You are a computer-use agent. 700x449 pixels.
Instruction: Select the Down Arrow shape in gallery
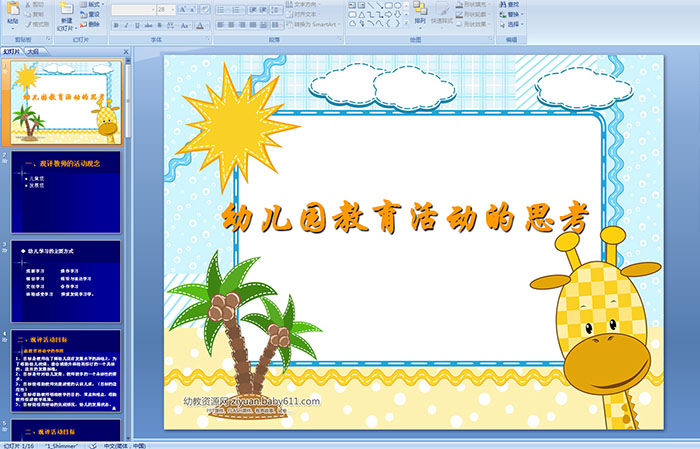pyautogui.click(x=397, y=15)
